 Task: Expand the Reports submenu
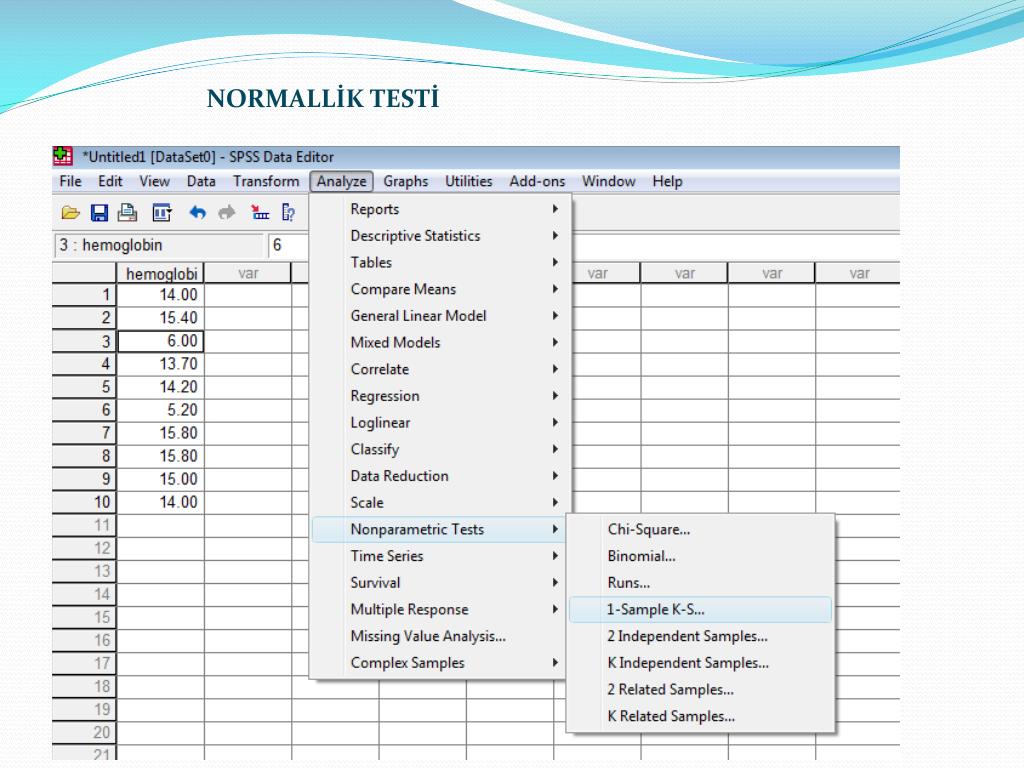[x=439, y=209]
